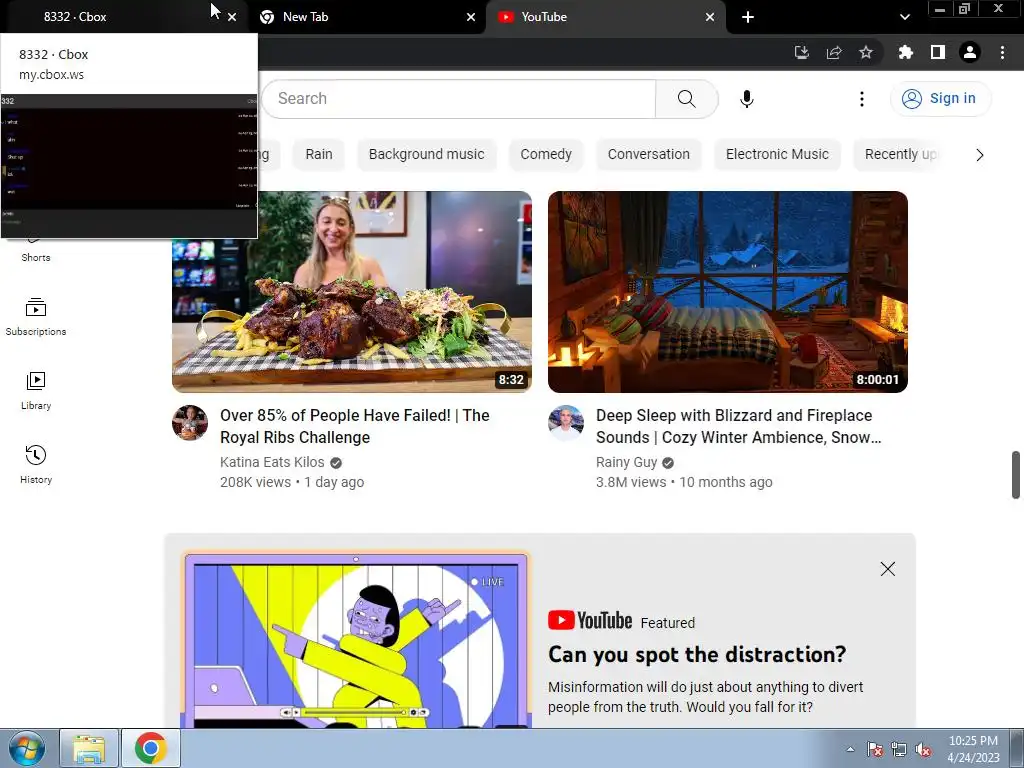Open the Windows Start menu
The height and width of the screenshot is (768, 1024).
(x=25, y=748)
